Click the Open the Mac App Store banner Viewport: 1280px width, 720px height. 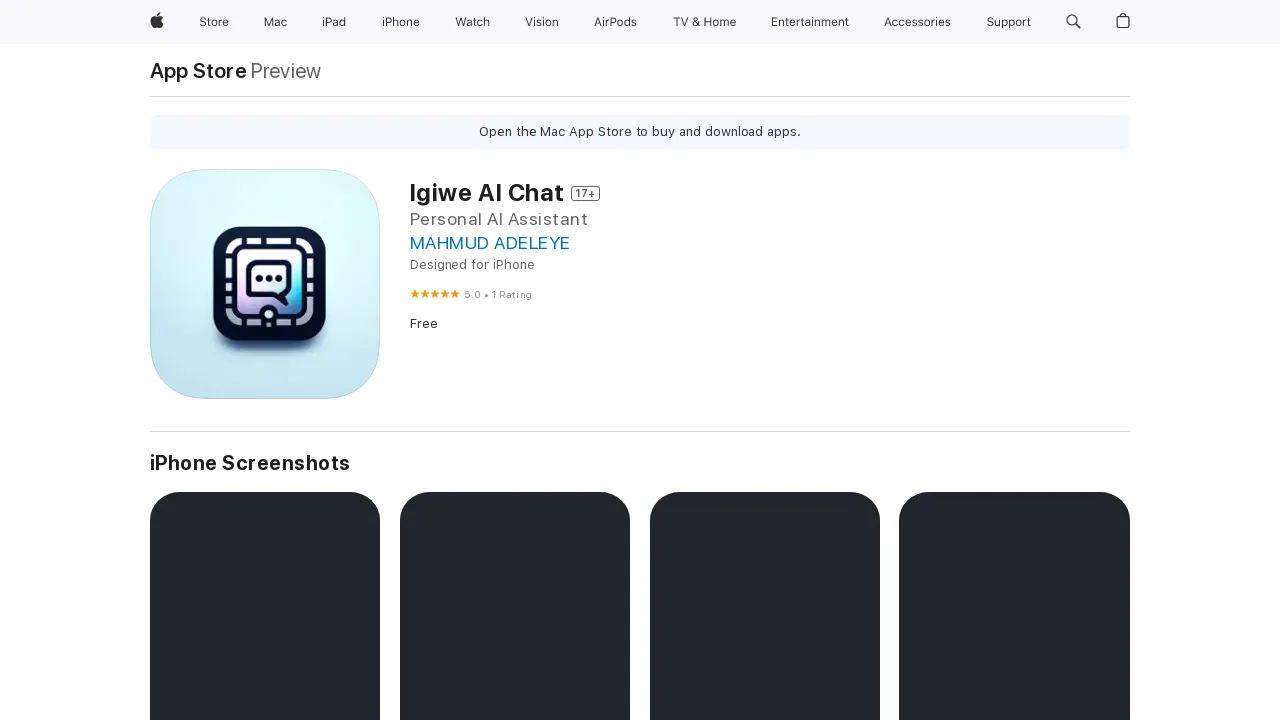[640, 131]
